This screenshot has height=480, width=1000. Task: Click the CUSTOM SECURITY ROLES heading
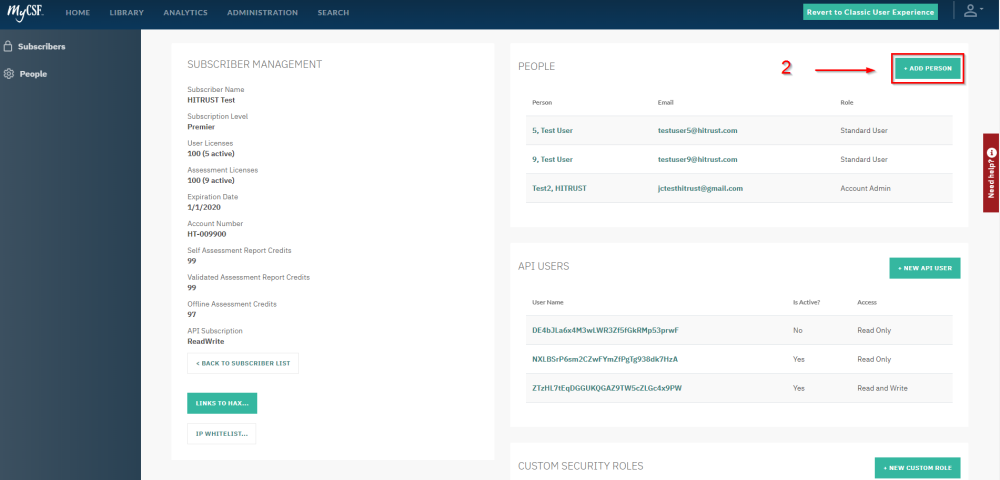tap(580, 466)
